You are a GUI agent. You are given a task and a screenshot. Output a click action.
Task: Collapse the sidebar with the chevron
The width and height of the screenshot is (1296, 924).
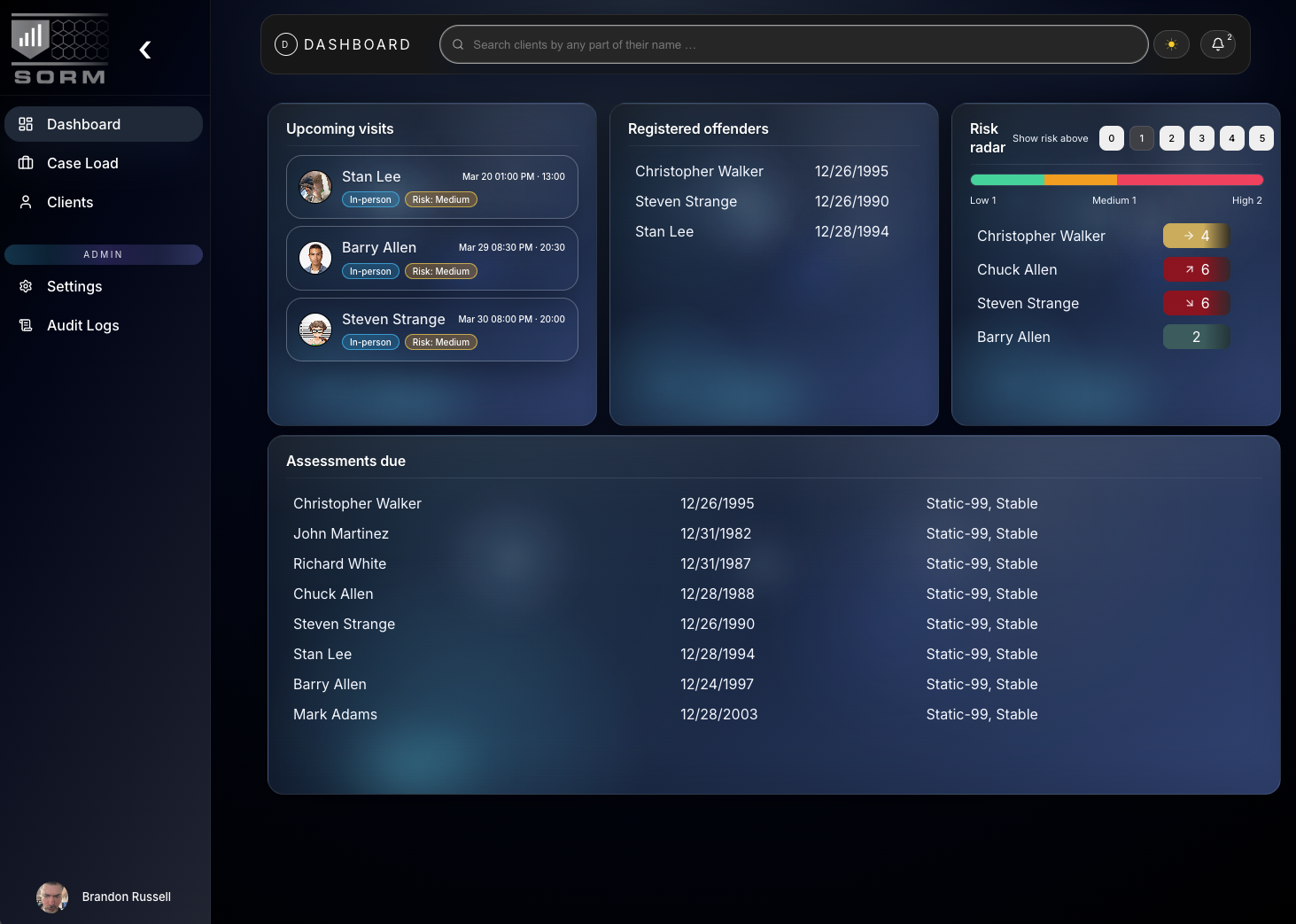[x=145, y=50]
